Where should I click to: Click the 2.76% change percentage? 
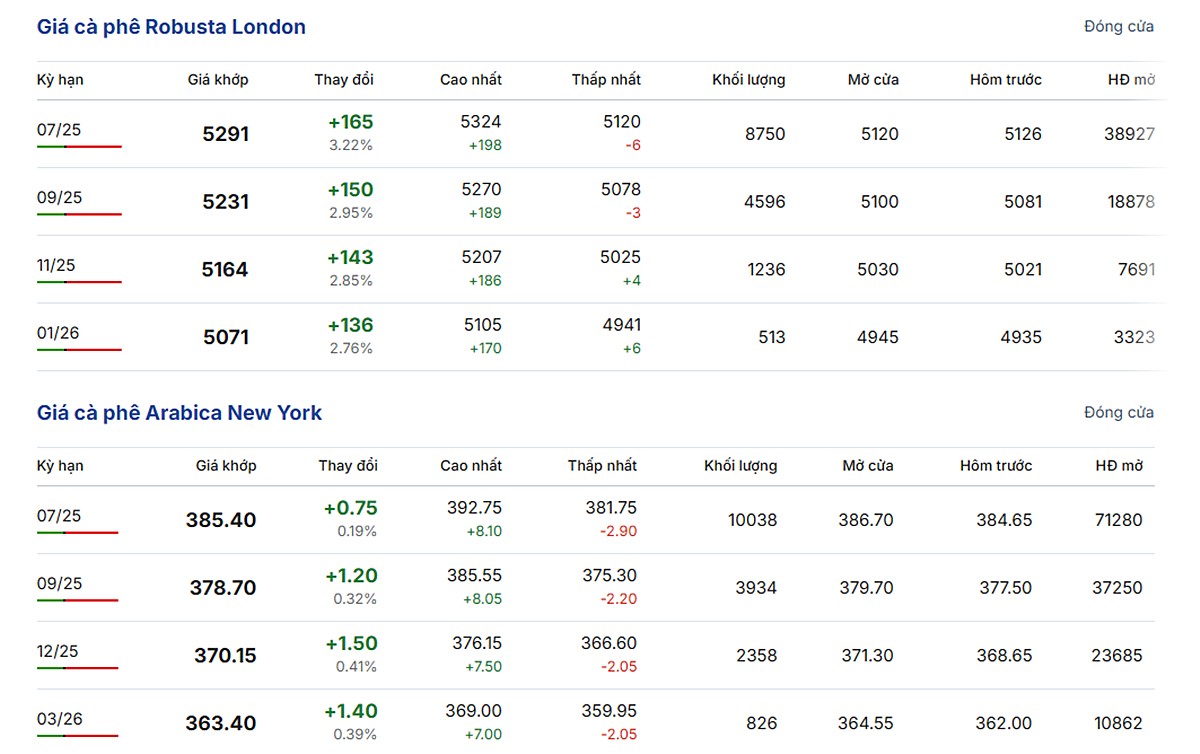coord(351,349)
